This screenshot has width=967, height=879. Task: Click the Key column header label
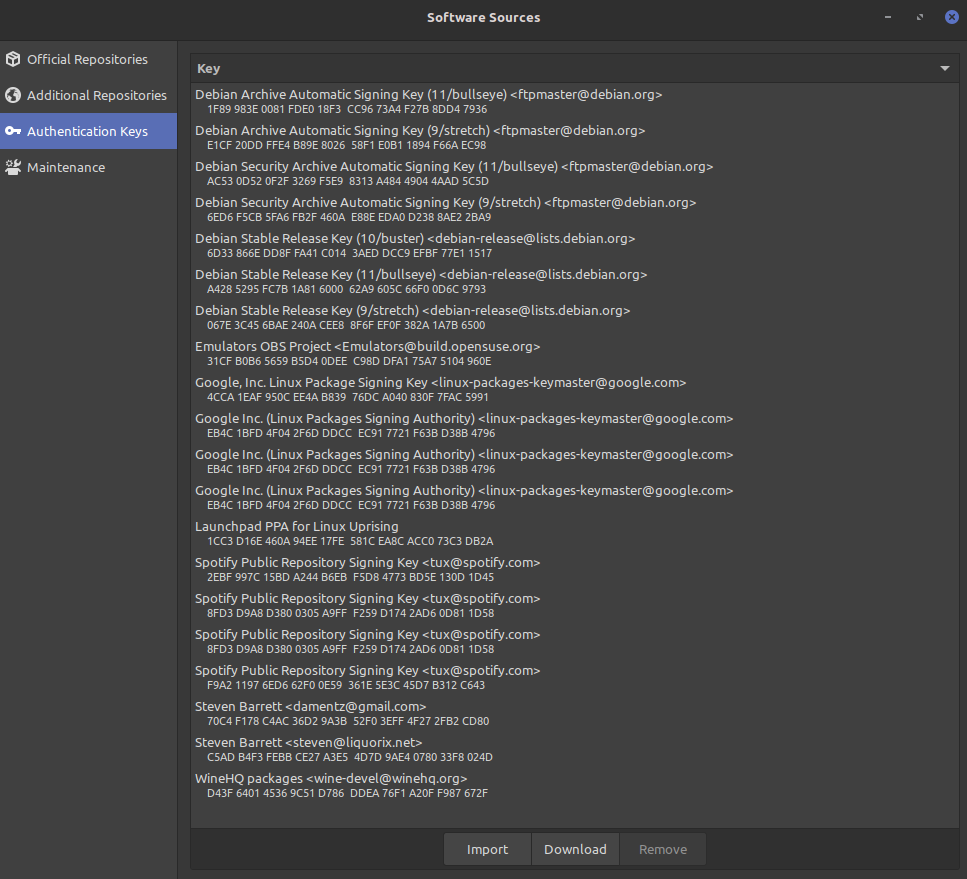click(x=208, y=68)
